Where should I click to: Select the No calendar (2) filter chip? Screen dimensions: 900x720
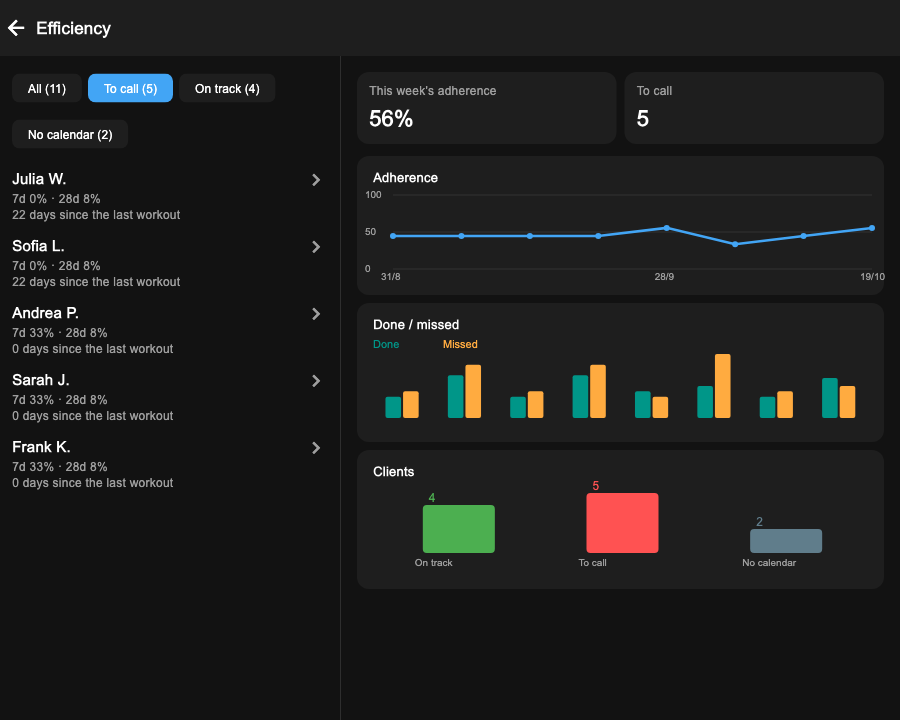[70, 134]
